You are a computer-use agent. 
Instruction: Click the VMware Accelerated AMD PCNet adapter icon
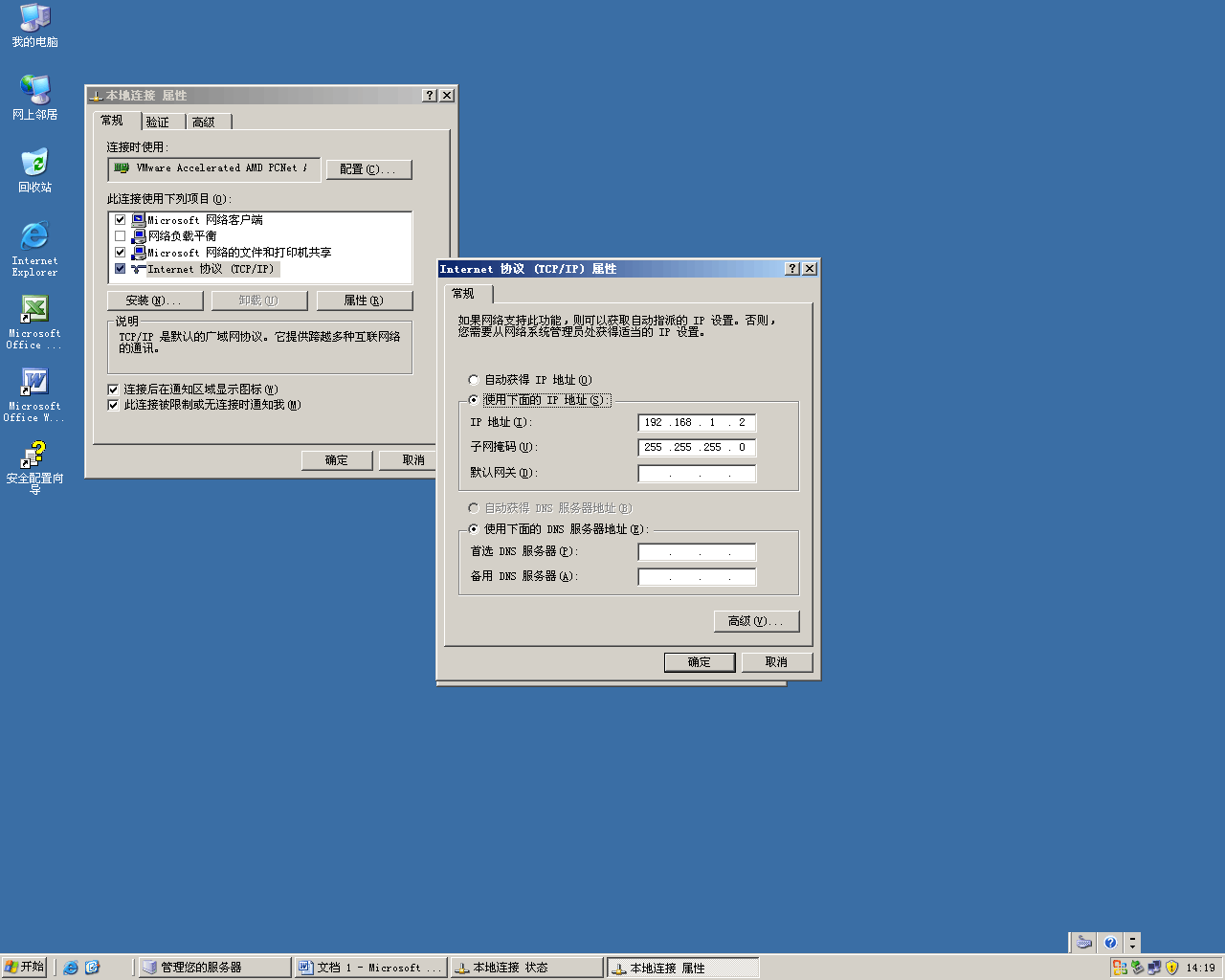122,168
